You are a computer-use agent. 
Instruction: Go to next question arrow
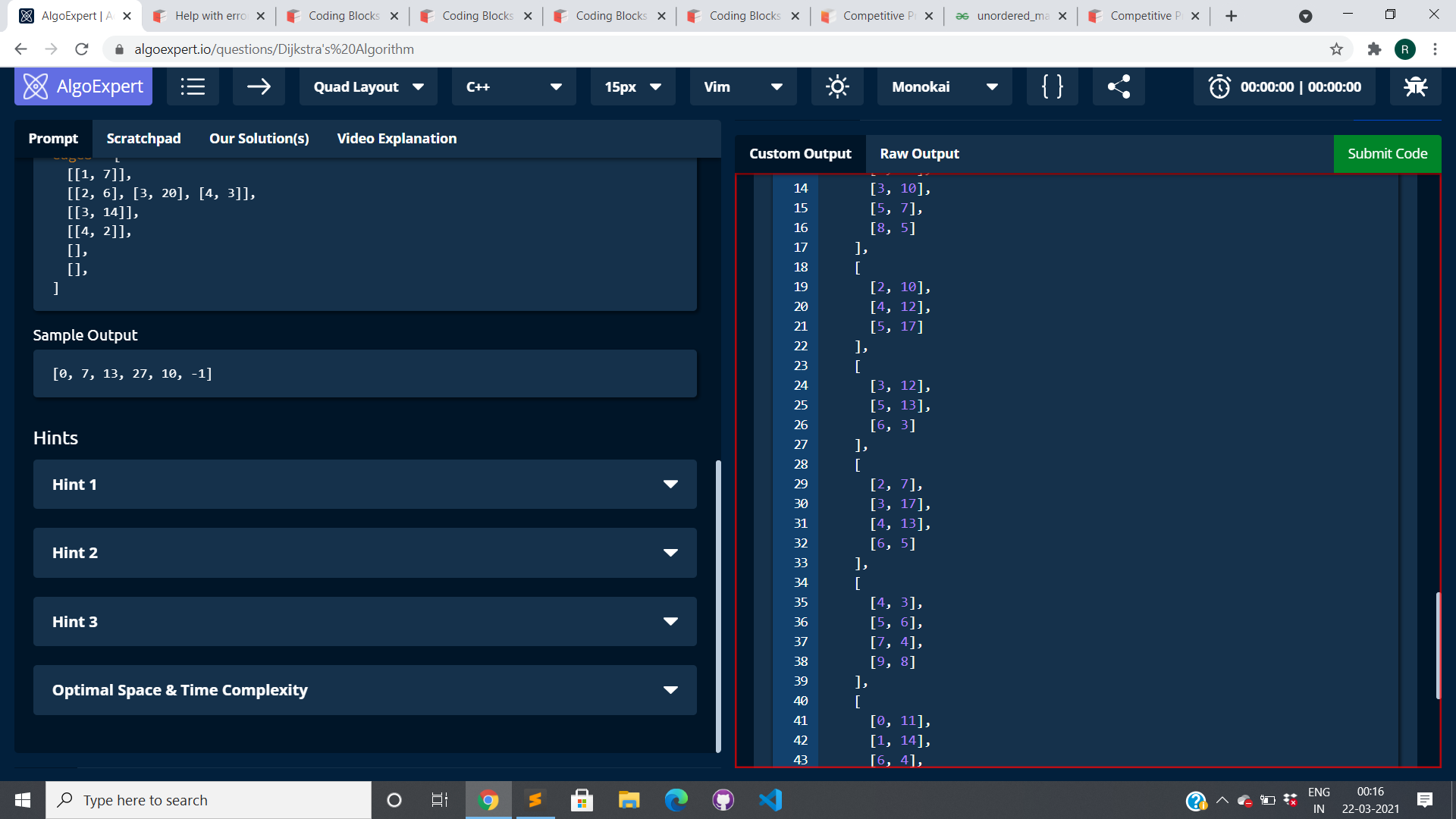pyautogui.click(x=259, y=86)
